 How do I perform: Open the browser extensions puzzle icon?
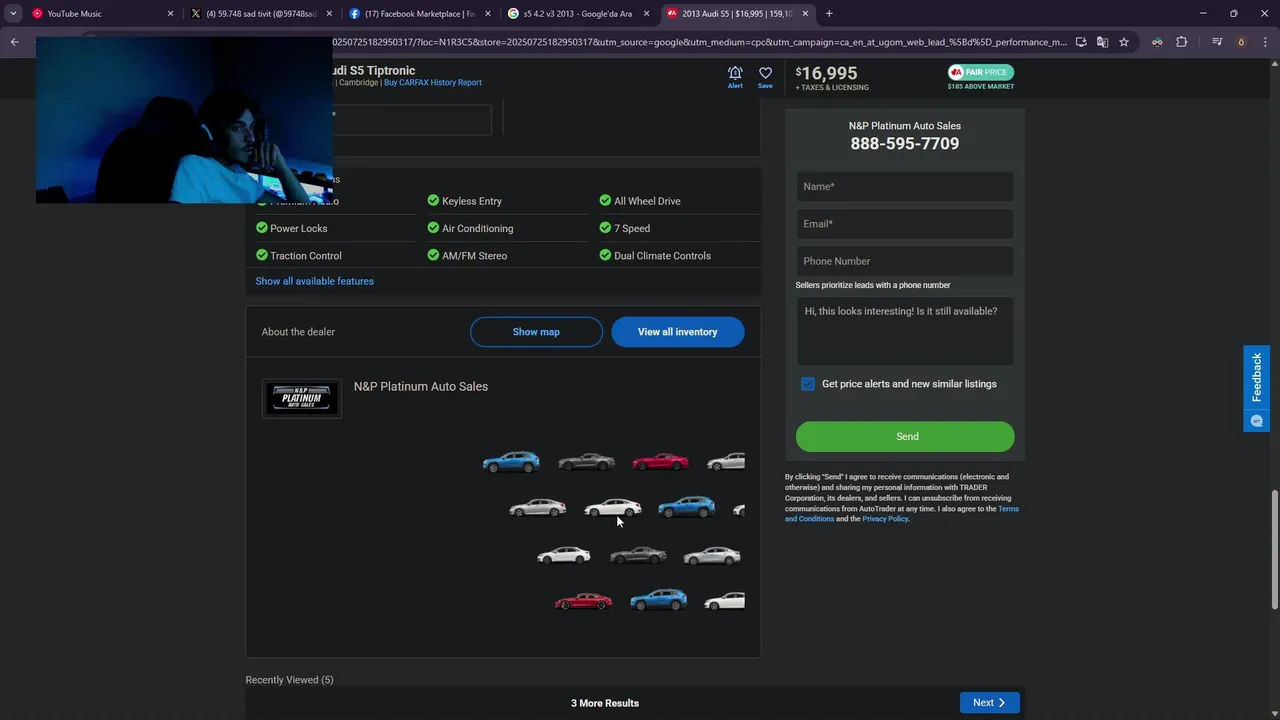tap(1181, 42)
